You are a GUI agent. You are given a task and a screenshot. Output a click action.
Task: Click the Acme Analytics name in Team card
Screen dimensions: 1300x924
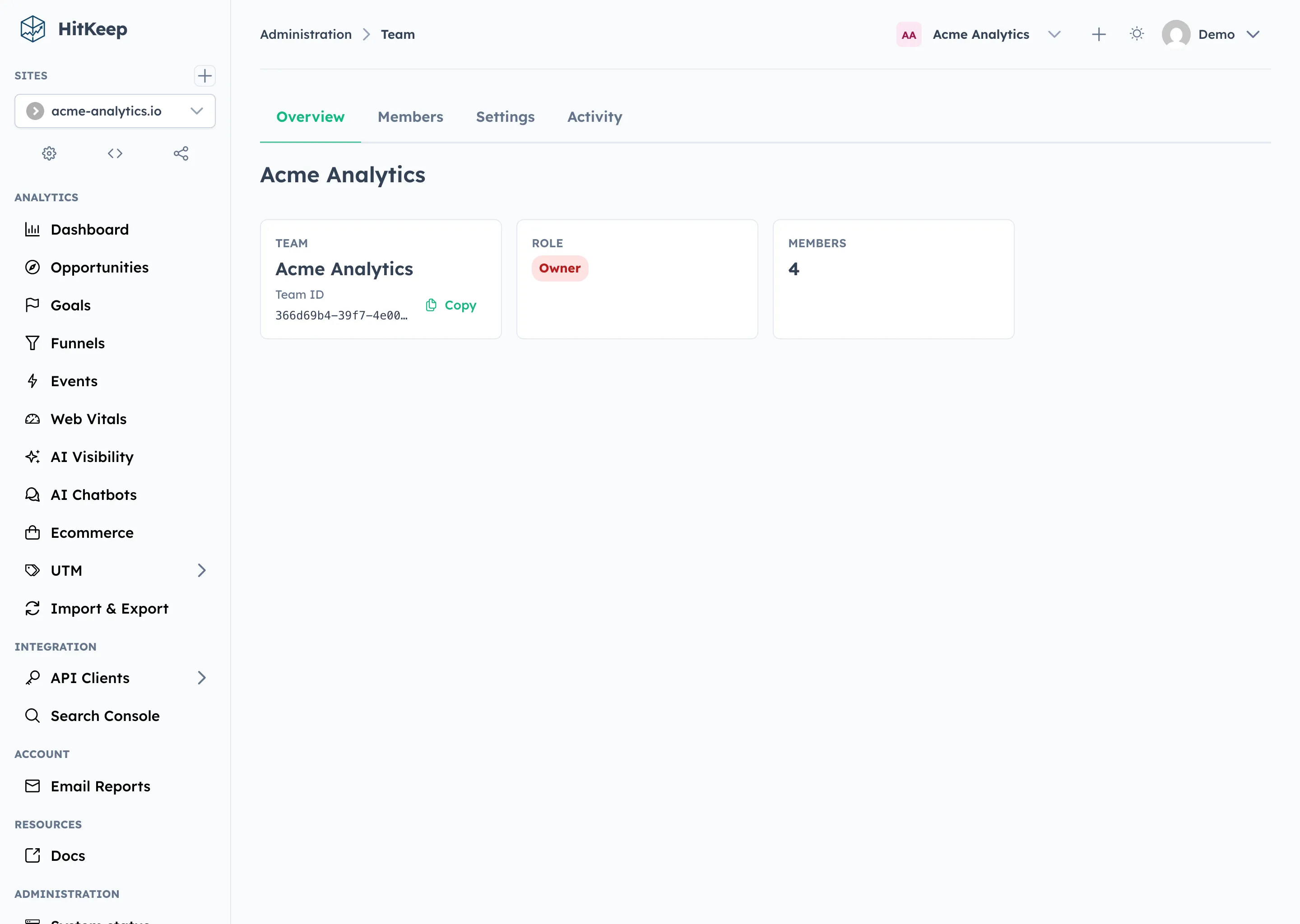click(x=344, y=269)
